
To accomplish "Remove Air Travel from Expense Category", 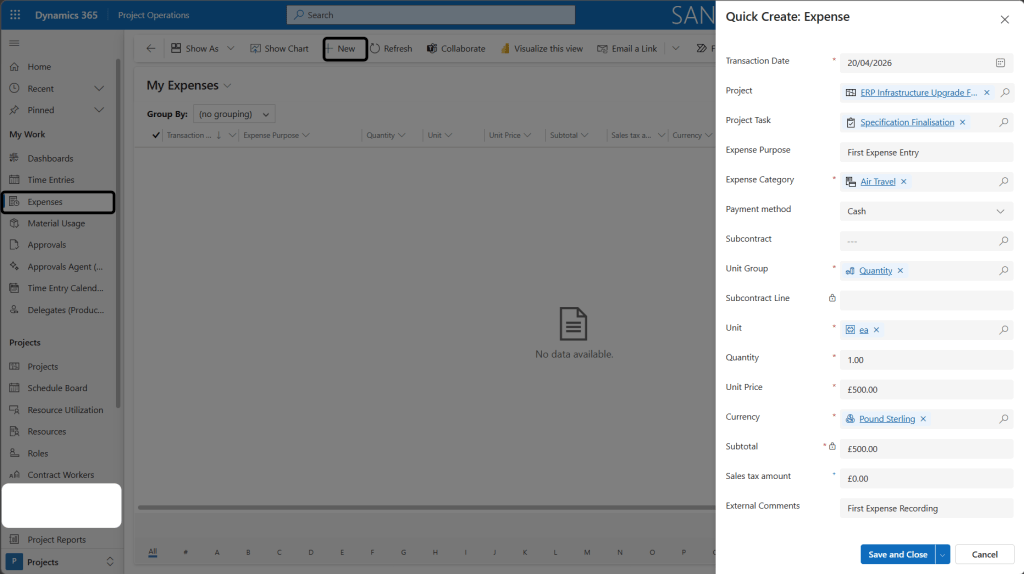I will [904, 182].
